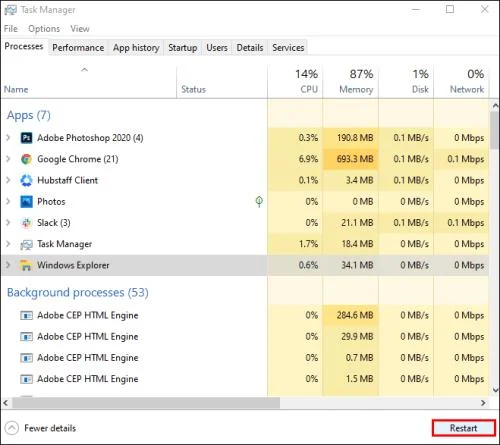Collapse view with Fewer details toggle
Viewport: 500px width, 445px height.
click(40, 428)
